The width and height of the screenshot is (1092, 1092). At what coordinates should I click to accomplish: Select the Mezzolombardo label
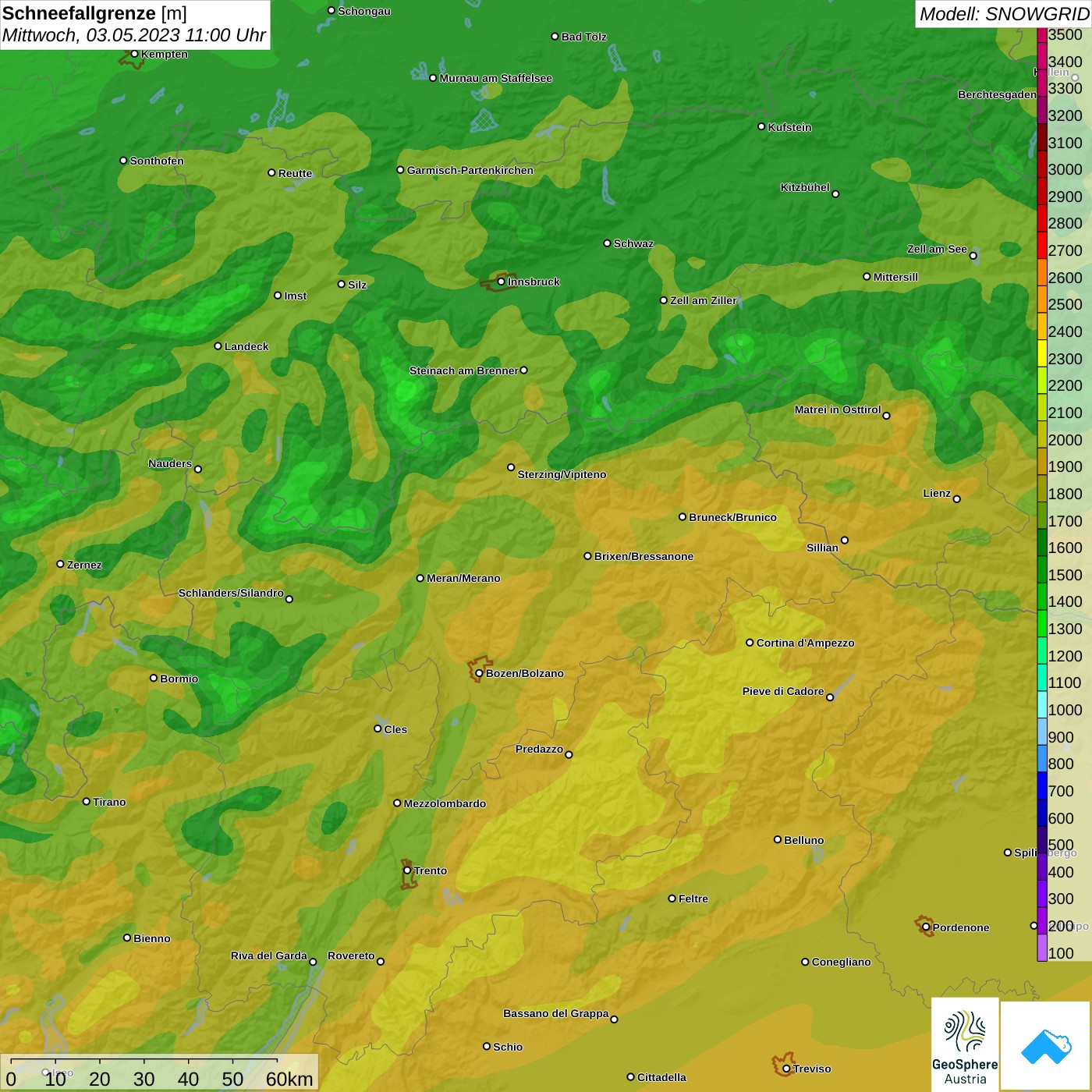coord(445,803)
